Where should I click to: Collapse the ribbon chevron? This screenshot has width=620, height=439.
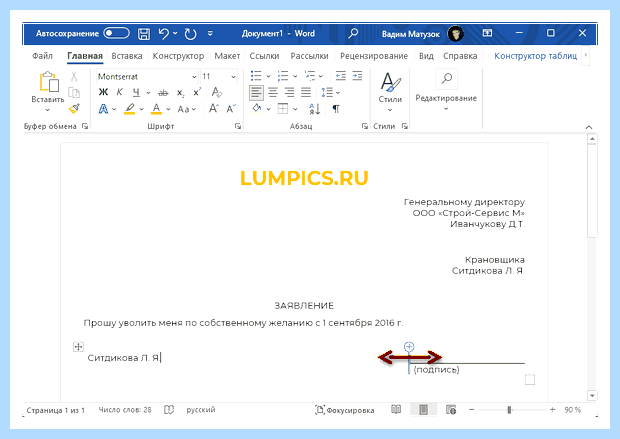pos(589,127)
